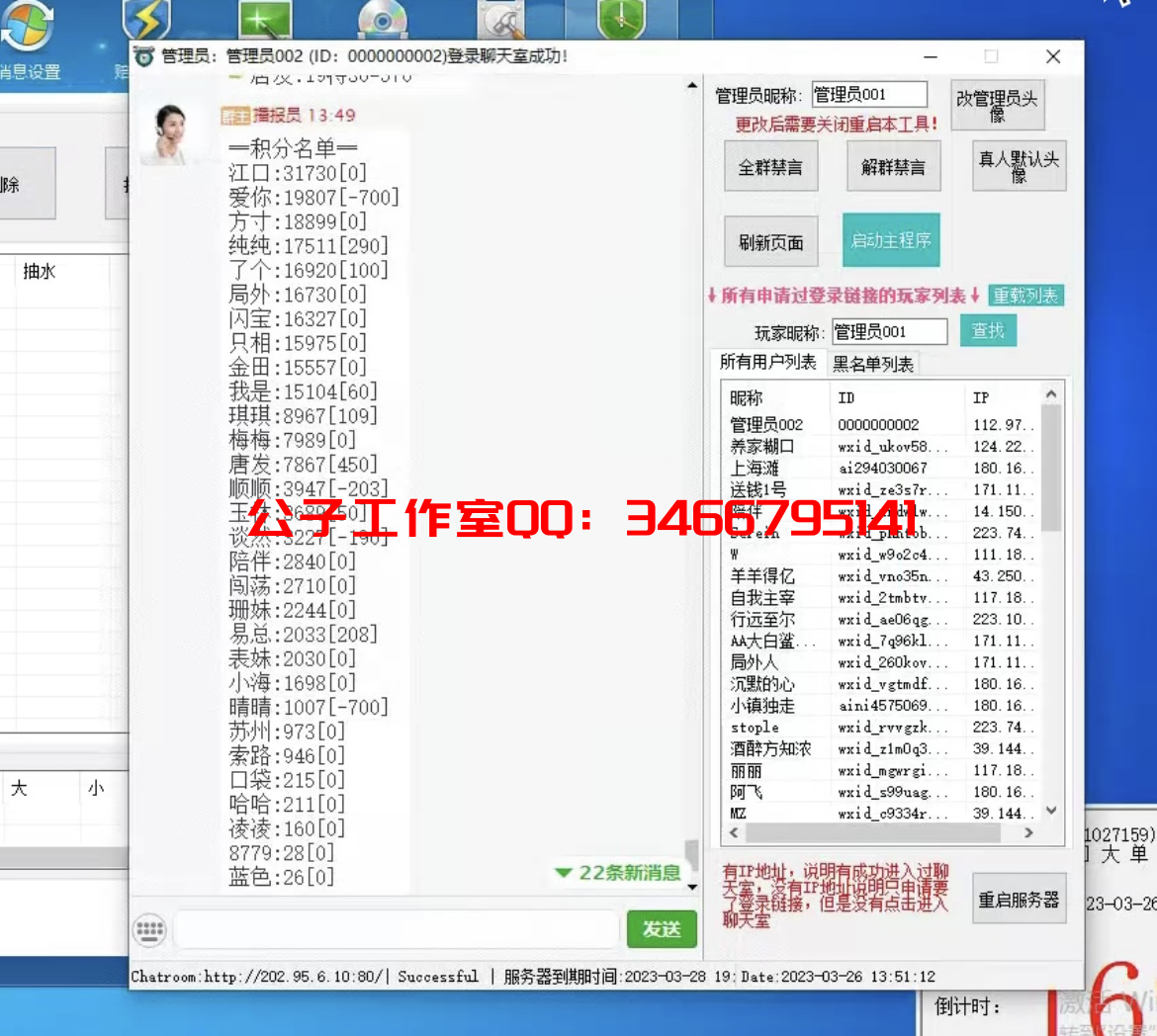The image size is (1157, 1036).
Task: Select user row 小镇独走
Action: 880,706
